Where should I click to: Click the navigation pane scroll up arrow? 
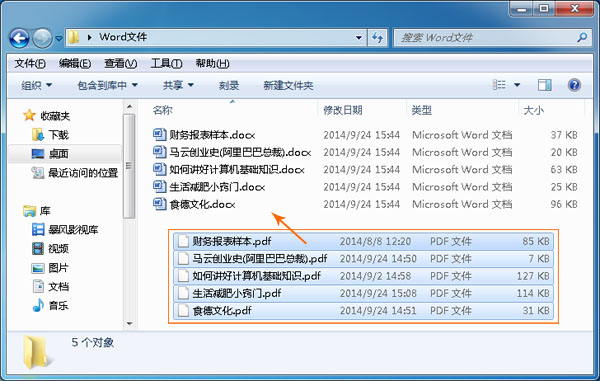tap(129, 106)
